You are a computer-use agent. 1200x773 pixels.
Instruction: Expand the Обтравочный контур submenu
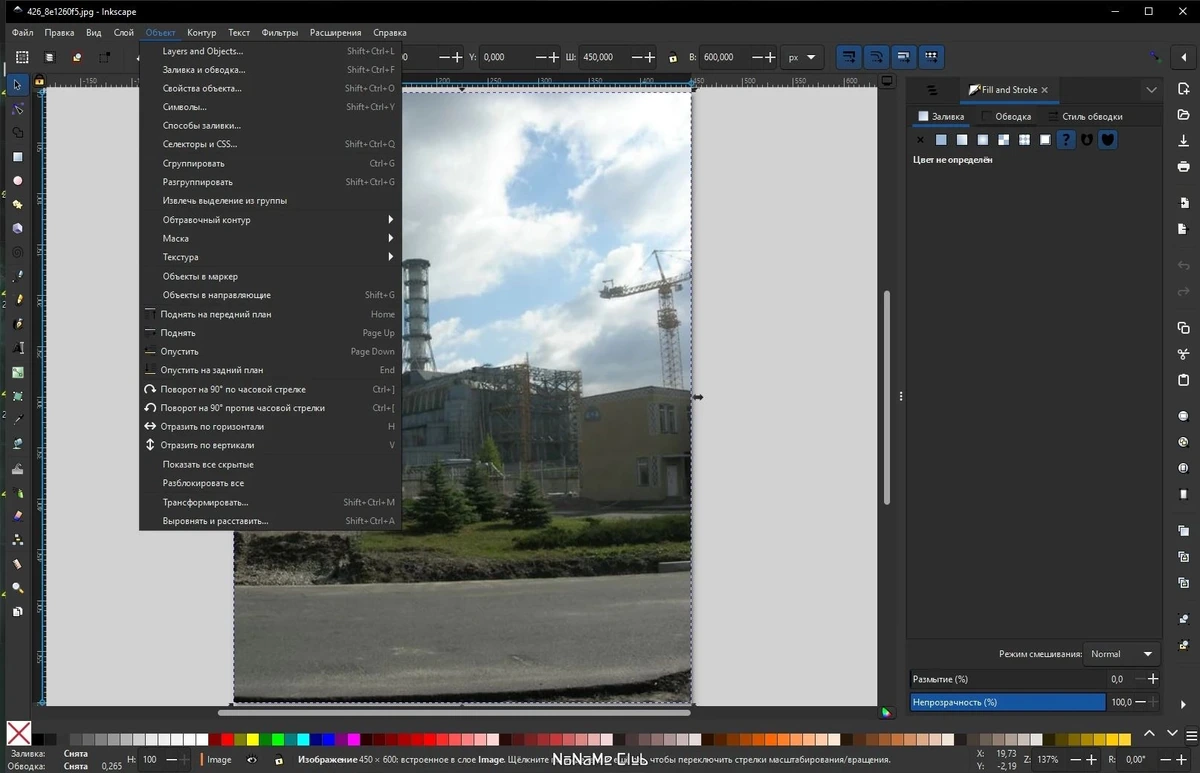click(270, 220)
